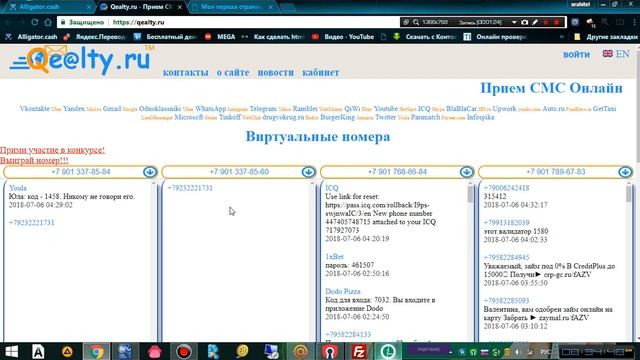640x360 pixels.
Task: Filter by Twitter service link
Action: tap(385, 117)
